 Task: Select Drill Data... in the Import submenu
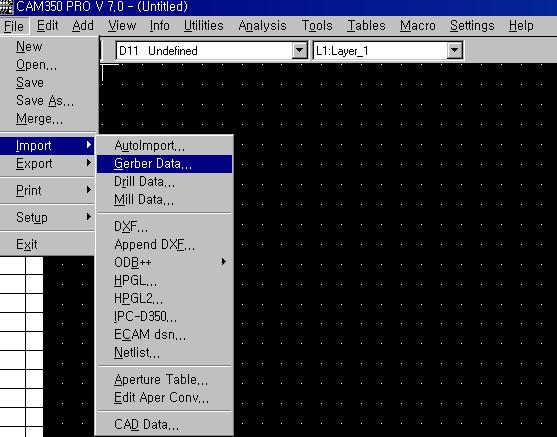(x=164, y=182)
